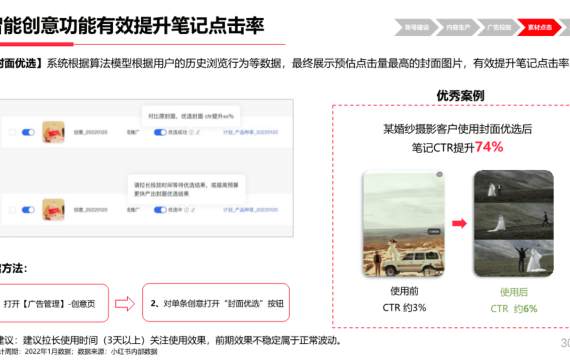This screenshot has width=570, height=360.
Task: Select the 内容生产 step tab
Action: coord(458,27)
